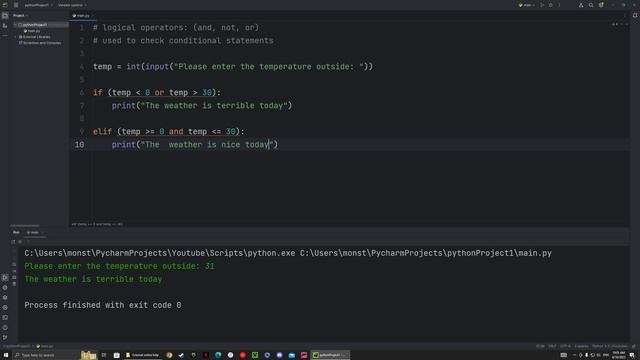Rerun main from the Run toolbar
The width and height of the screenshot is (640, 360).
(13, 242)
